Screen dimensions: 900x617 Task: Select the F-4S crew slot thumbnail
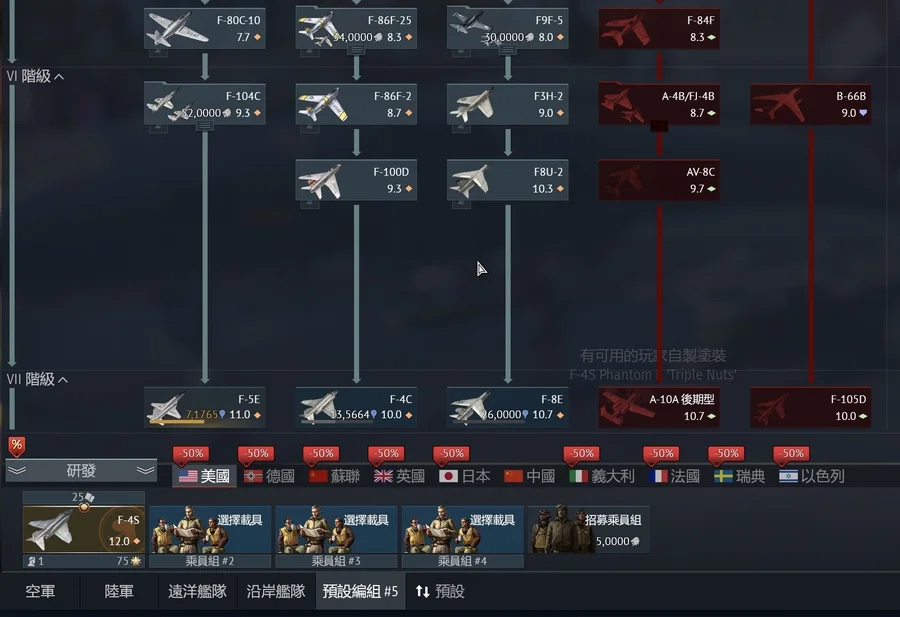pyautogui.click(x=84, y=529)
